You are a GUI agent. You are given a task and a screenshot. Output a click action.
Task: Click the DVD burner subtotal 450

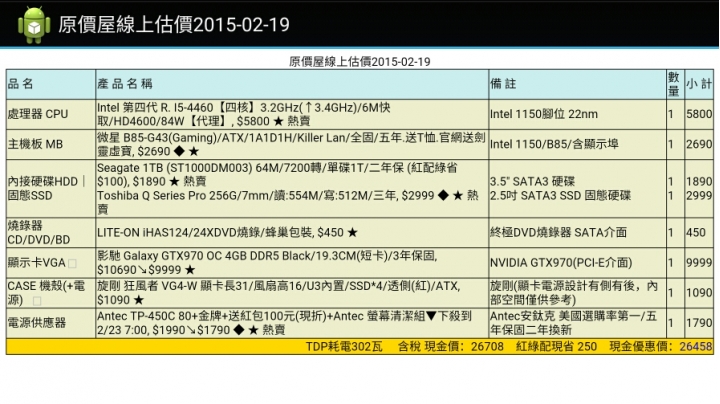pos(696,233)
